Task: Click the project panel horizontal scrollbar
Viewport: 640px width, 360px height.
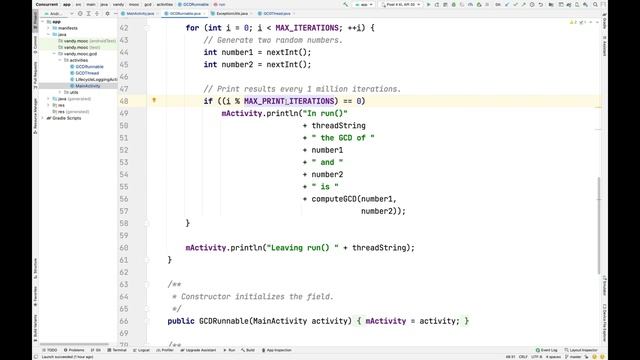Action: [x=74, y=344]
